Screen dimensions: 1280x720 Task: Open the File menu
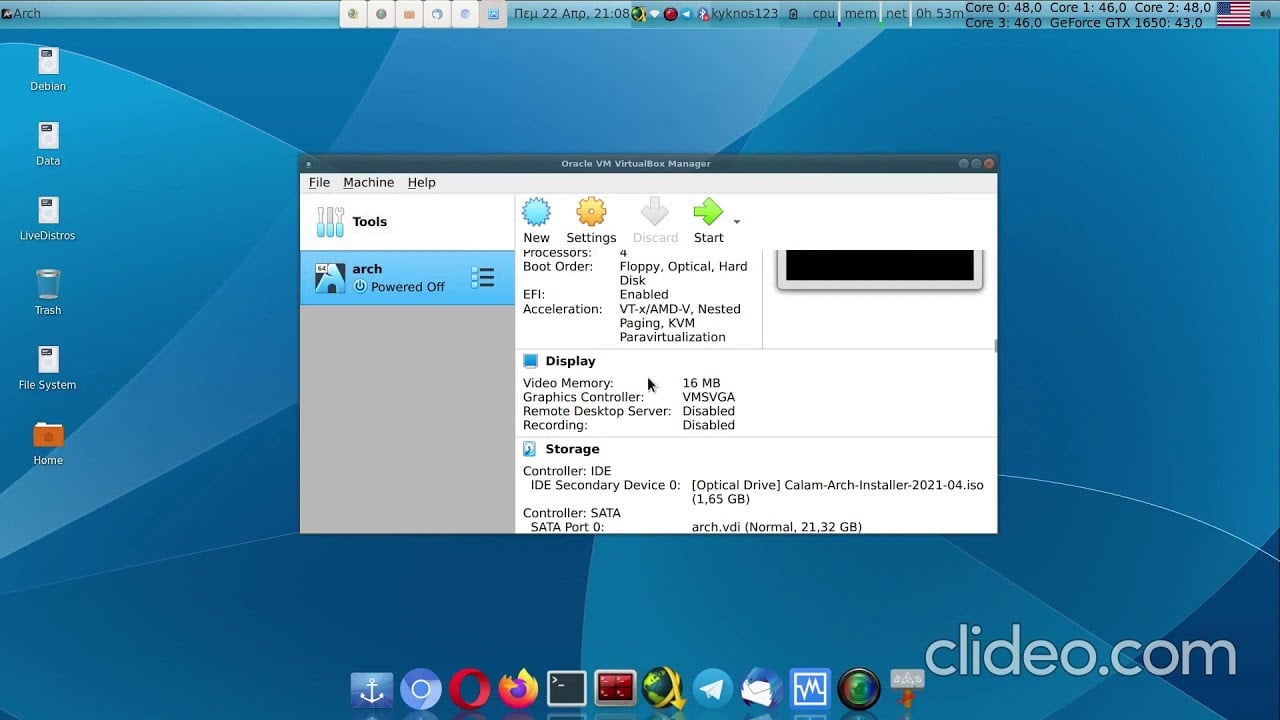coord(319,182)
